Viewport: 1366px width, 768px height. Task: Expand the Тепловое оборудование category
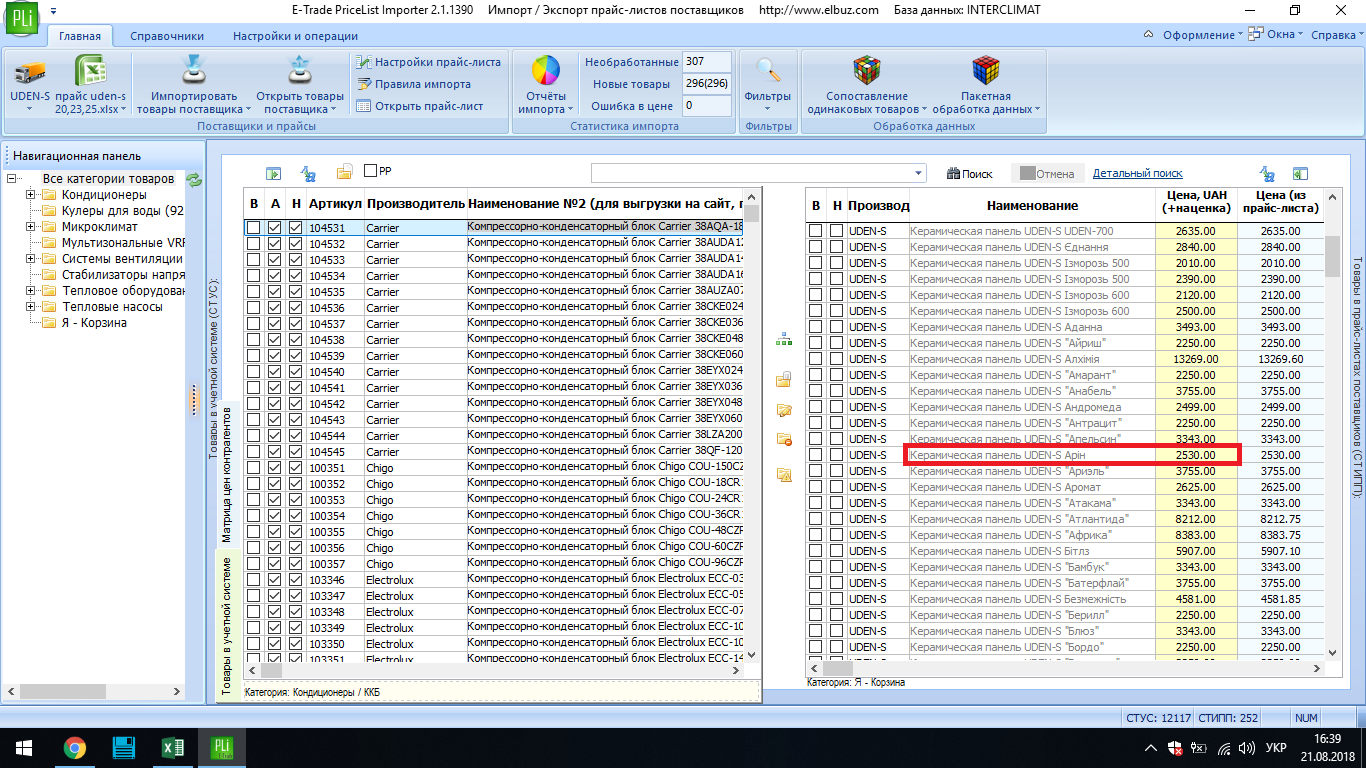[31, 291]
